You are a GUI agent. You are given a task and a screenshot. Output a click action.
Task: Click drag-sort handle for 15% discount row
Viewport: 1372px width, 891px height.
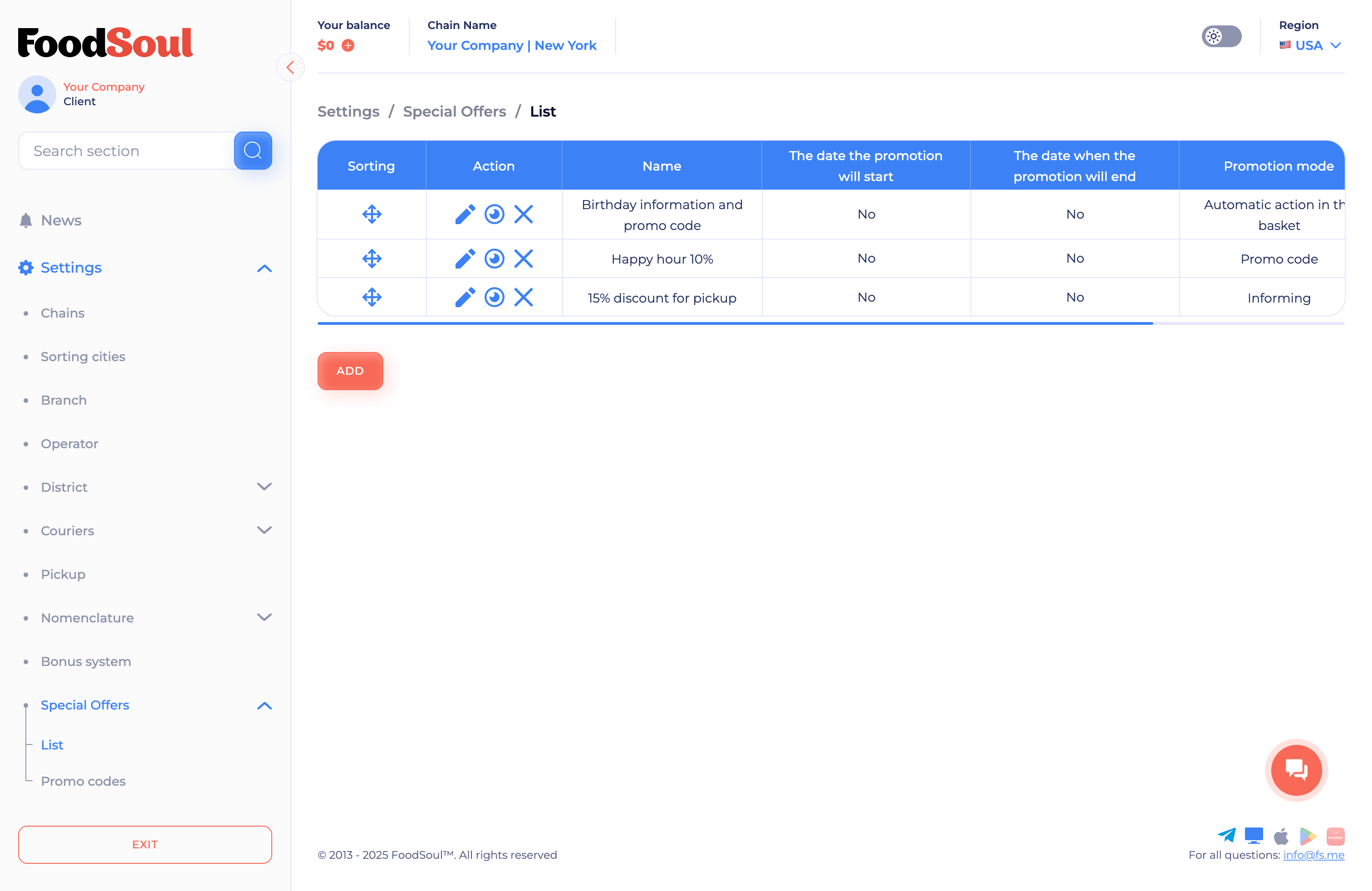[x=372, y=298]
